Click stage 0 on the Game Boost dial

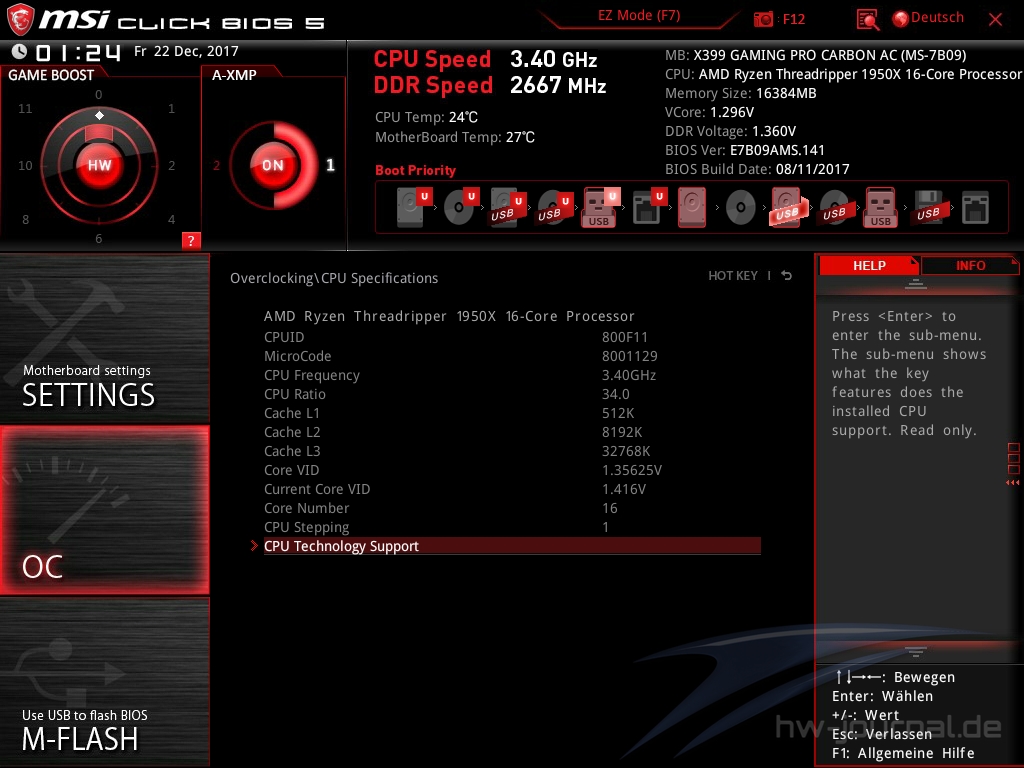99,95
